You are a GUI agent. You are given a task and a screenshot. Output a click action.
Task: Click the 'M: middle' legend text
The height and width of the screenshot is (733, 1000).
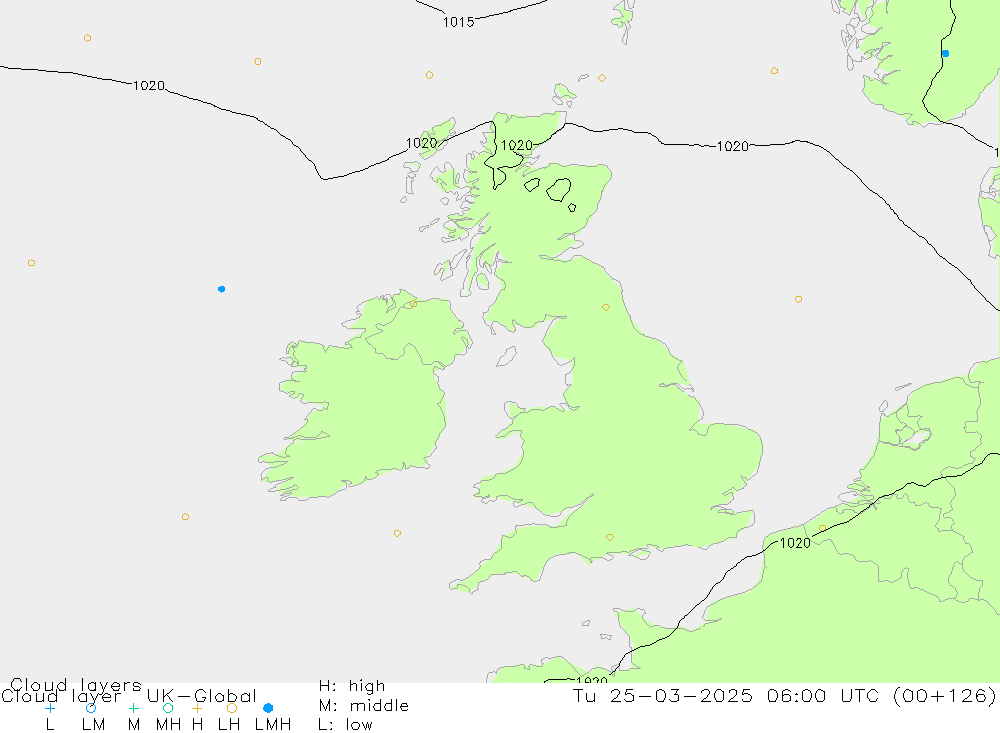tap(364, 706)
